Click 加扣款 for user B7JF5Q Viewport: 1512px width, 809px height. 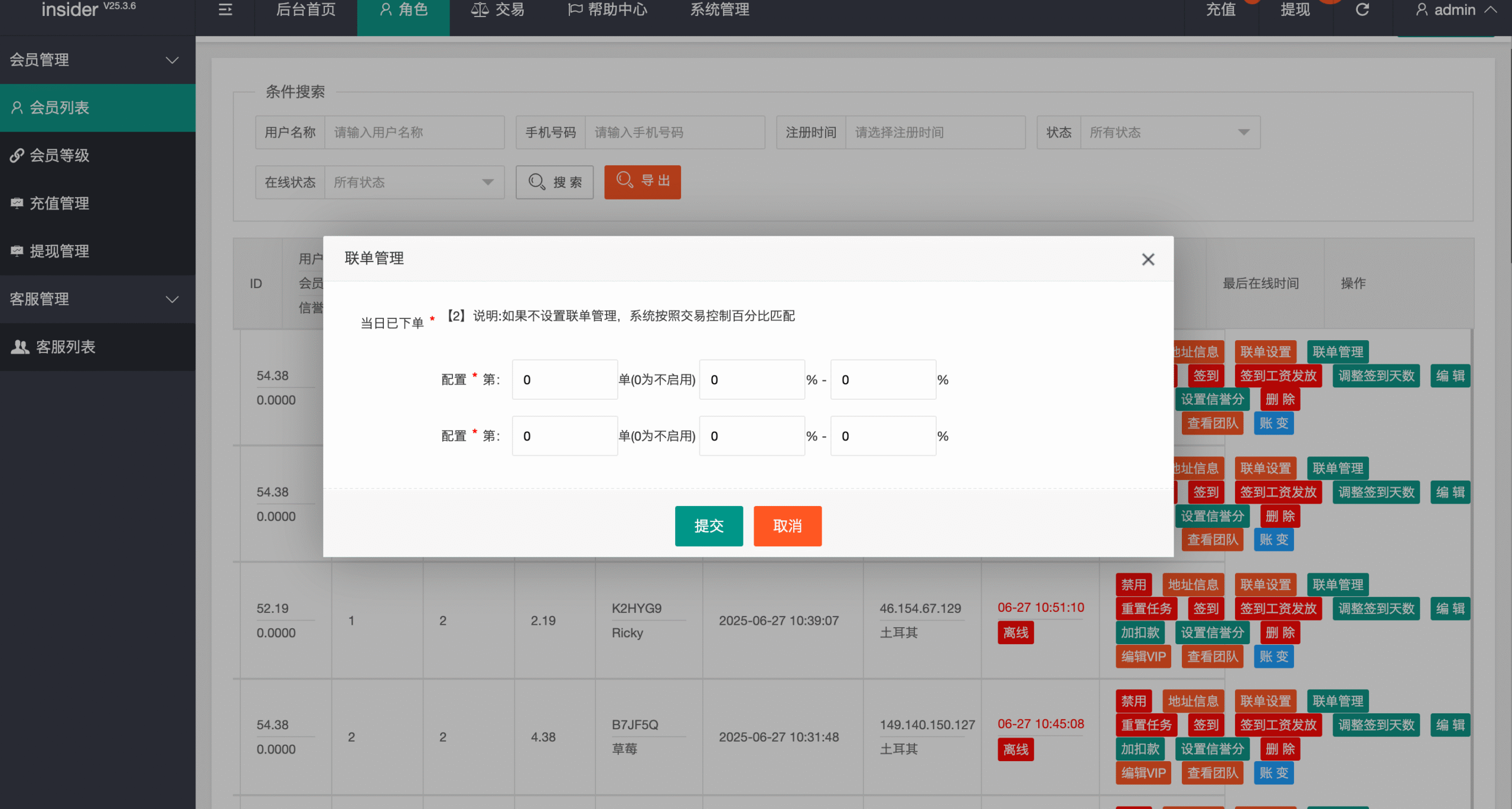point(1140,749)
